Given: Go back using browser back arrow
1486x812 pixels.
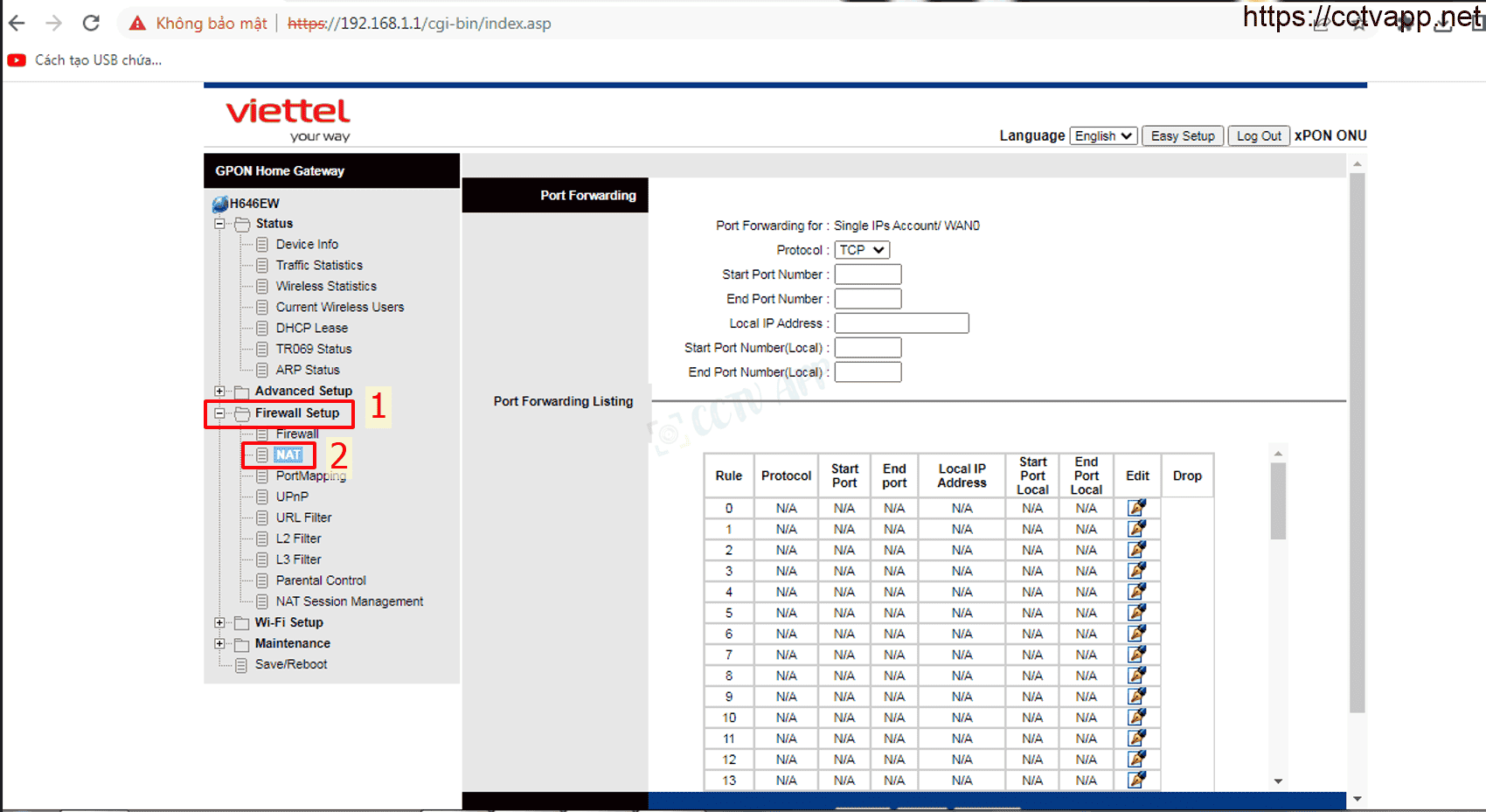Looking at the screenshot, I should [17, 24].
